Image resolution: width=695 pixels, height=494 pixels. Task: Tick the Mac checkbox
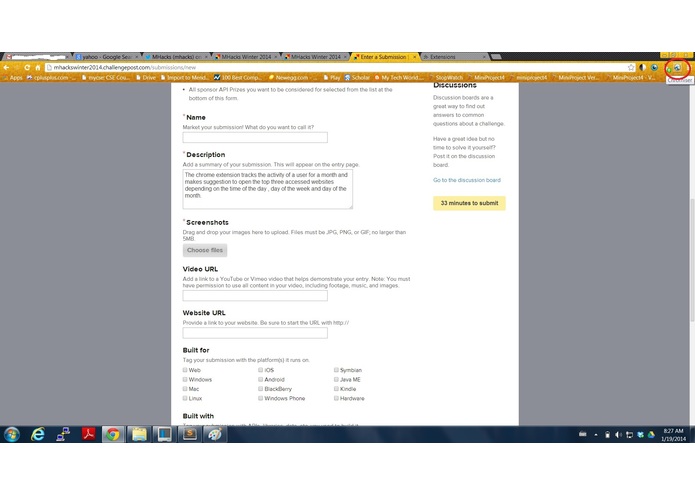[185, 389]
